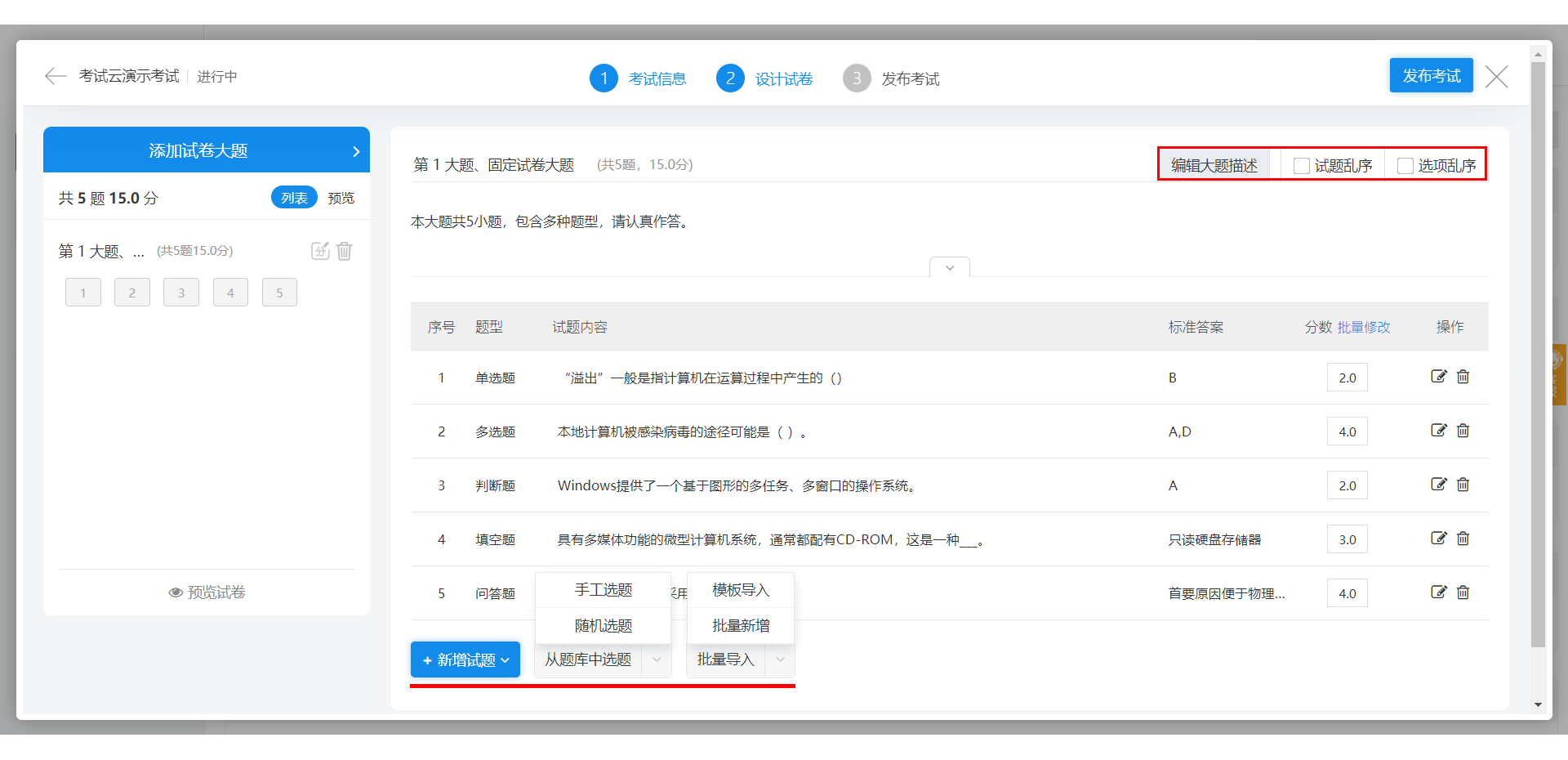This screenshot has height=760, width=1568.
Task: Click the score field of question 1
Action: (x=1347, y=378)
